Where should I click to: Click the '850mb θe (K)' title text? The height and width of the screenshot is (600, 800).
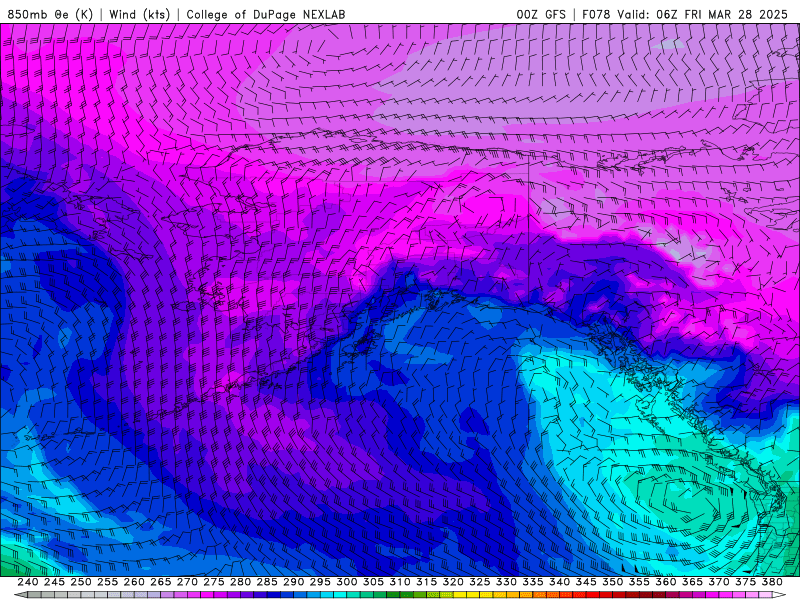click(50, 14)
